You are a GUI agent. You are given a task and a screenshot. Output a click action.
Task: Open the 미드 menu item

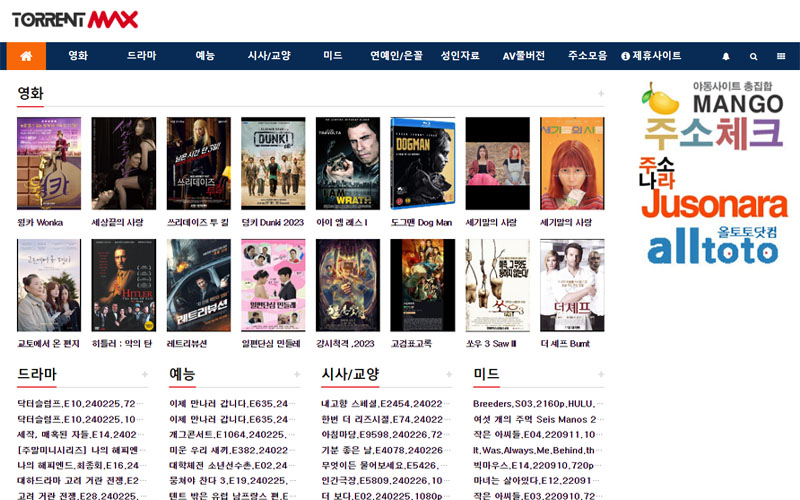pyautogui.click(x=333, y=56)
